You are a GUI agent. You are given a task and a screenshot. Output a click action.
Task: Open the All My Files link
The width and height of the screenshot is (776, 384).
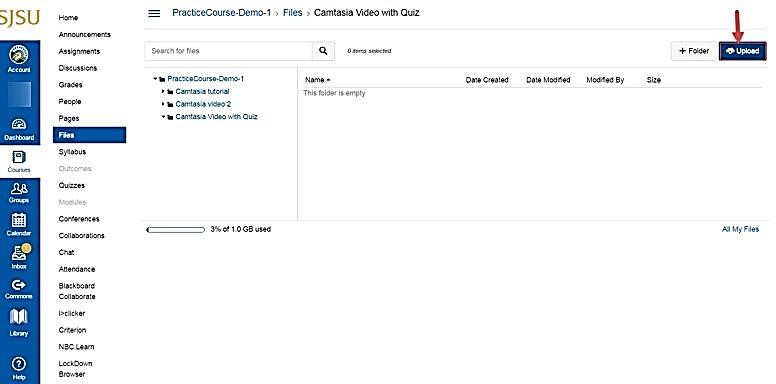[740, 229]
